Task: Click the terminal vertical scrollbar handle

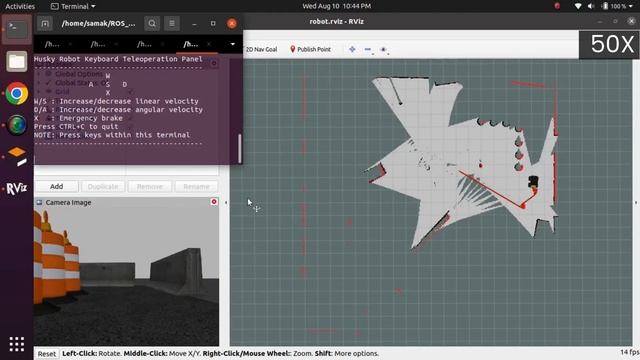Action: 240,148
